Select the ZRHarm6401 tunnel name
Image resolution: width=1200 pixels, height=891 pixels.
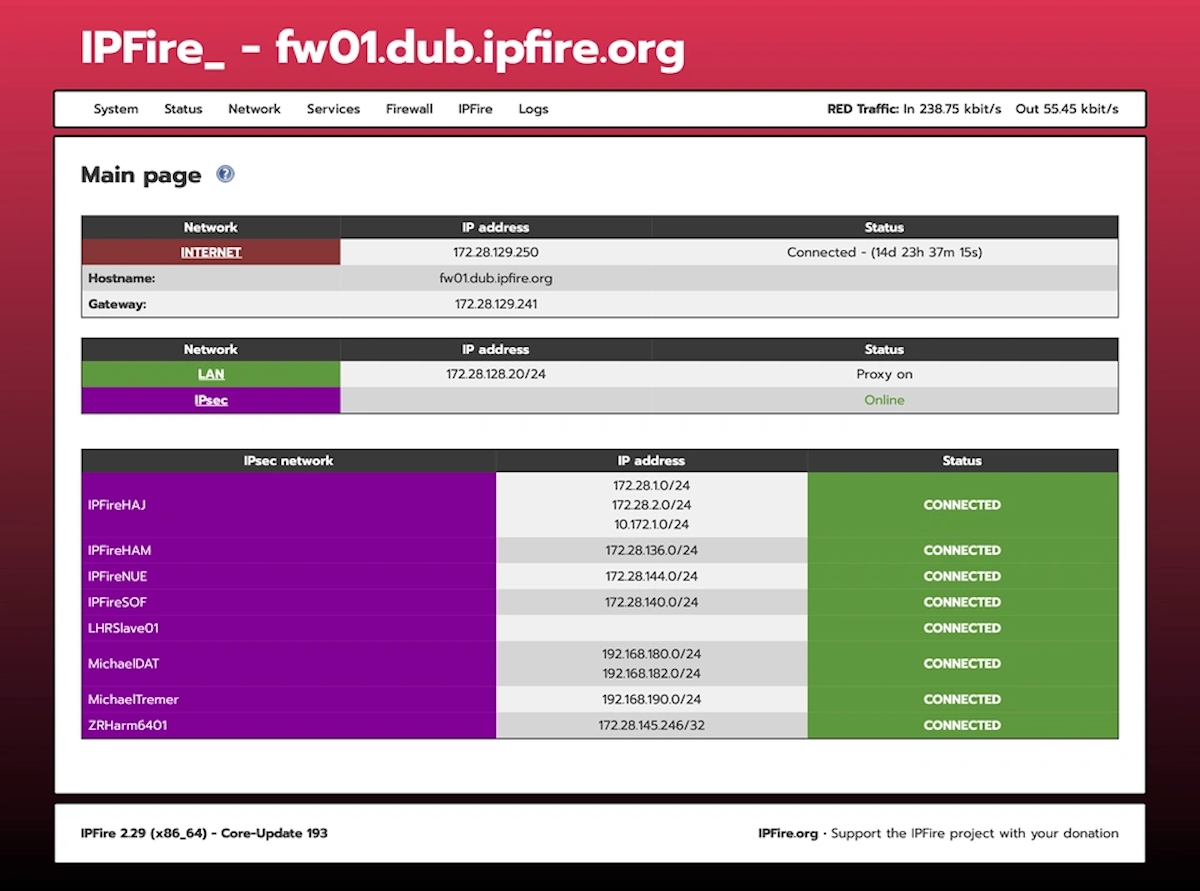(127, 725)
